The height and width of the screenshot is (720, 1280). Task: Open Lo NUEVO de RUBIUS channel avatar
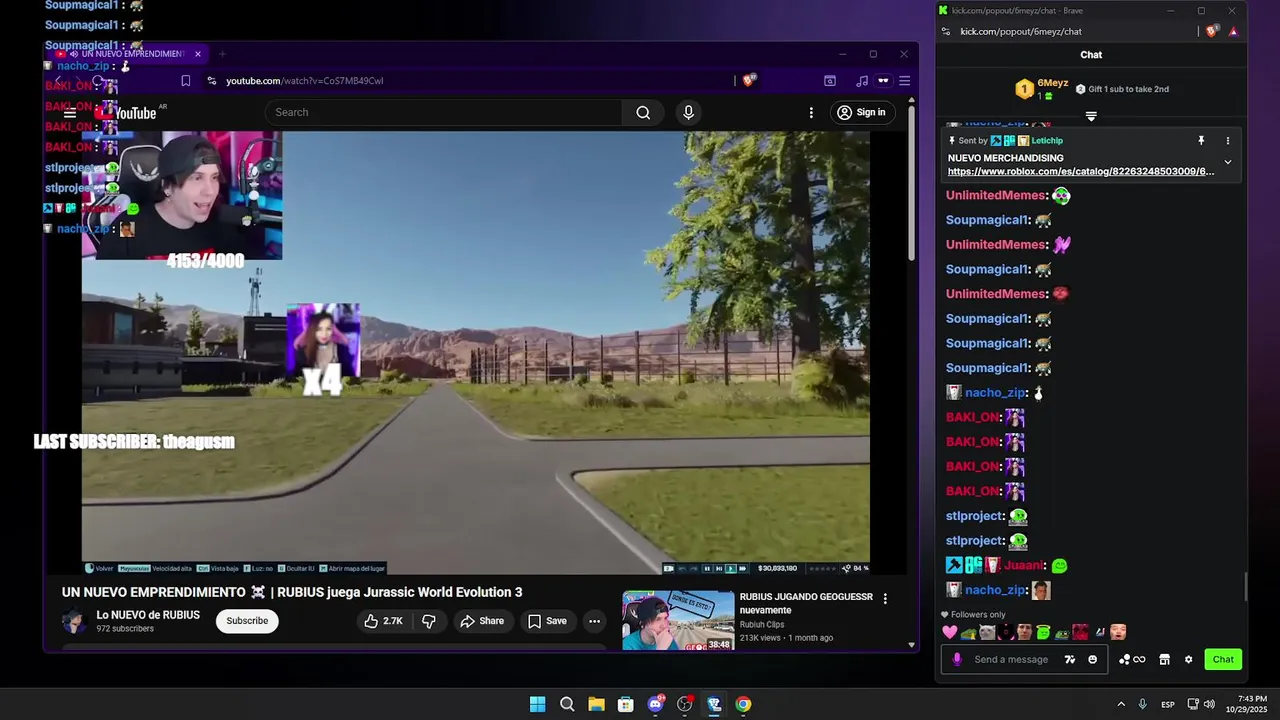pos(74,621)
